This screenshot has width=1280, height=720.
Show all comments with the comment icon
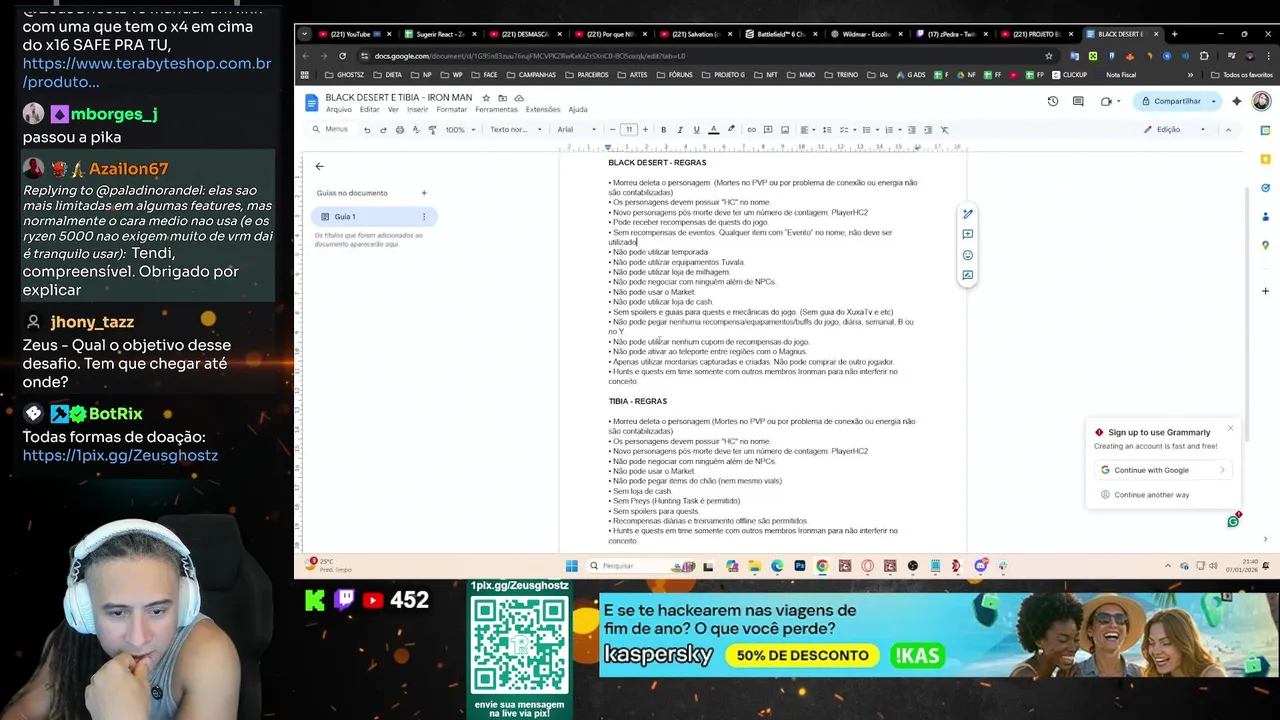point(1078,101)
